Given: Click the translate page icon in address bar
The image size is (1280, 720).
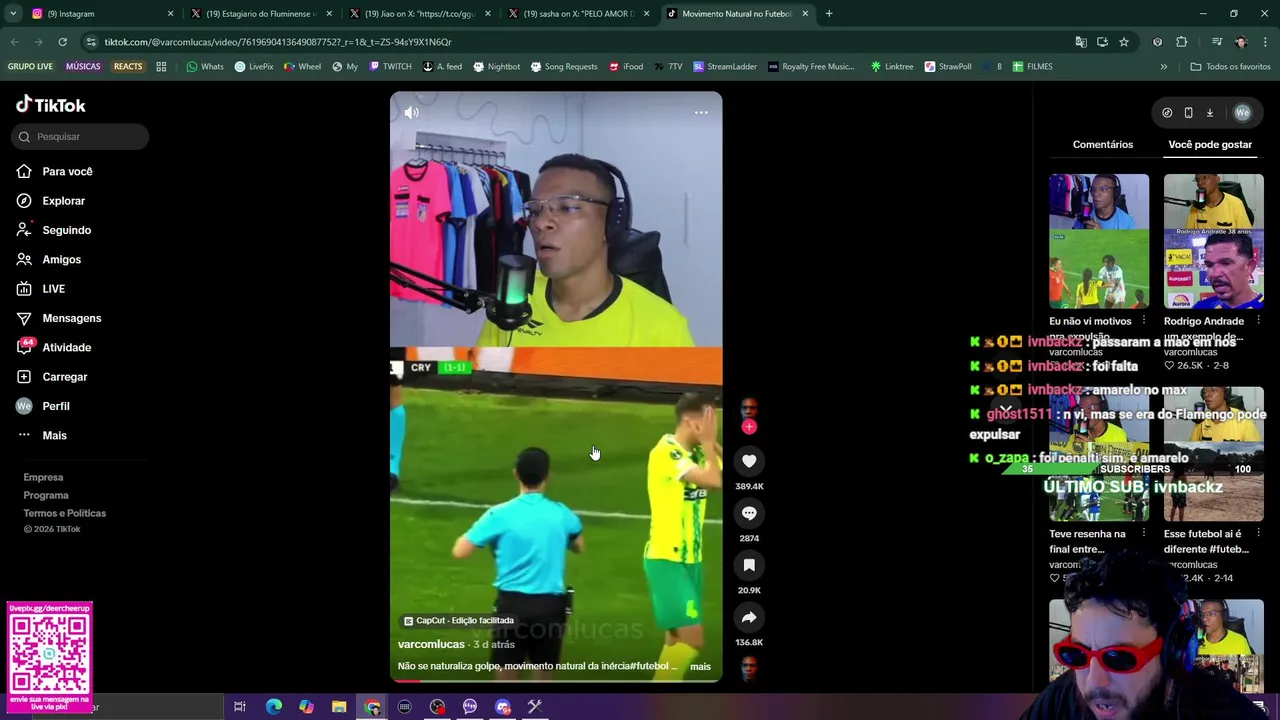Looking at the screenshot, I should tap(1081, 42).
